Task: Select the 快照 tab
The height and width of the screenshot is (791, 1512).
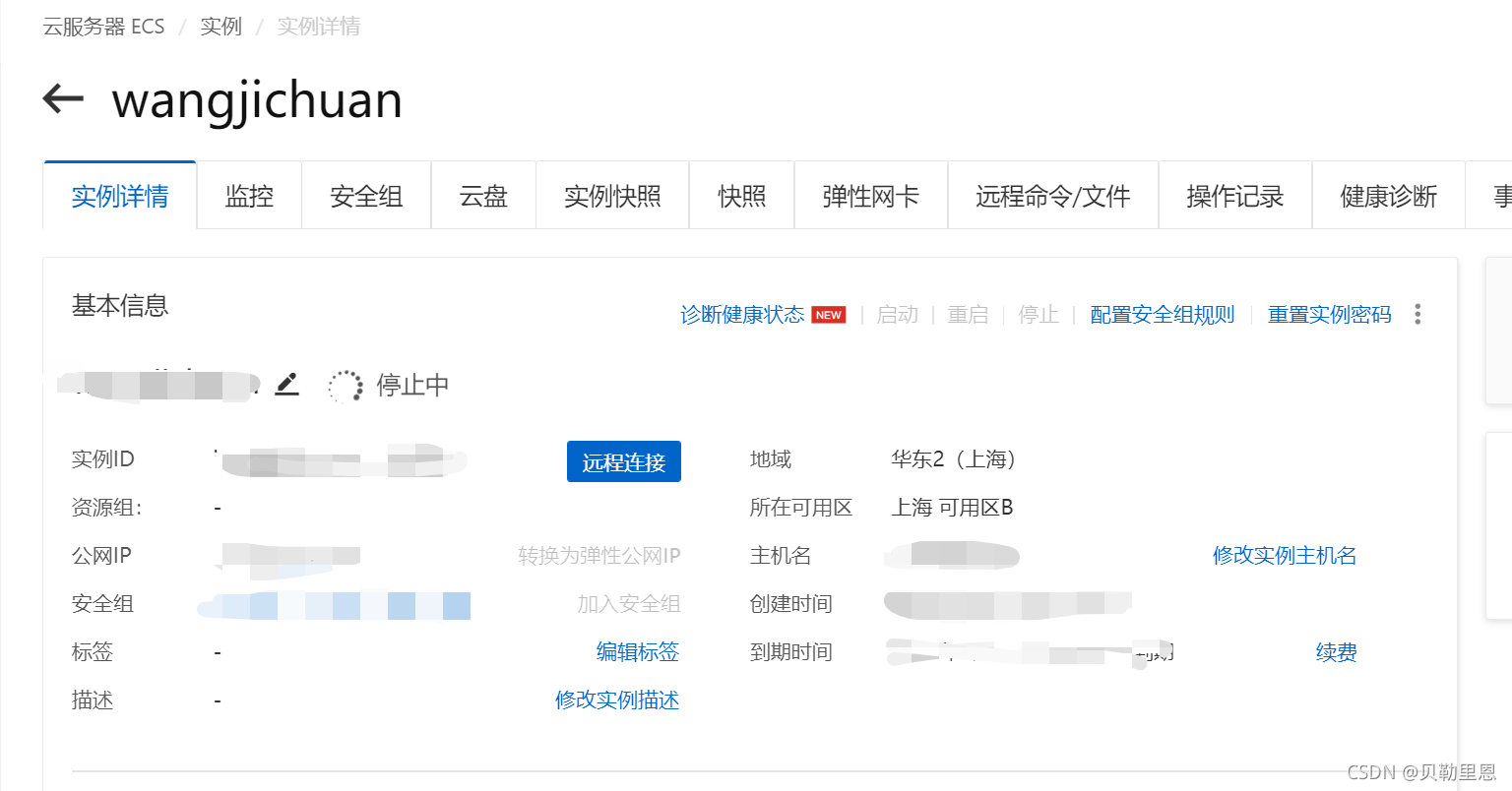Action: click(x=742, y=196)
